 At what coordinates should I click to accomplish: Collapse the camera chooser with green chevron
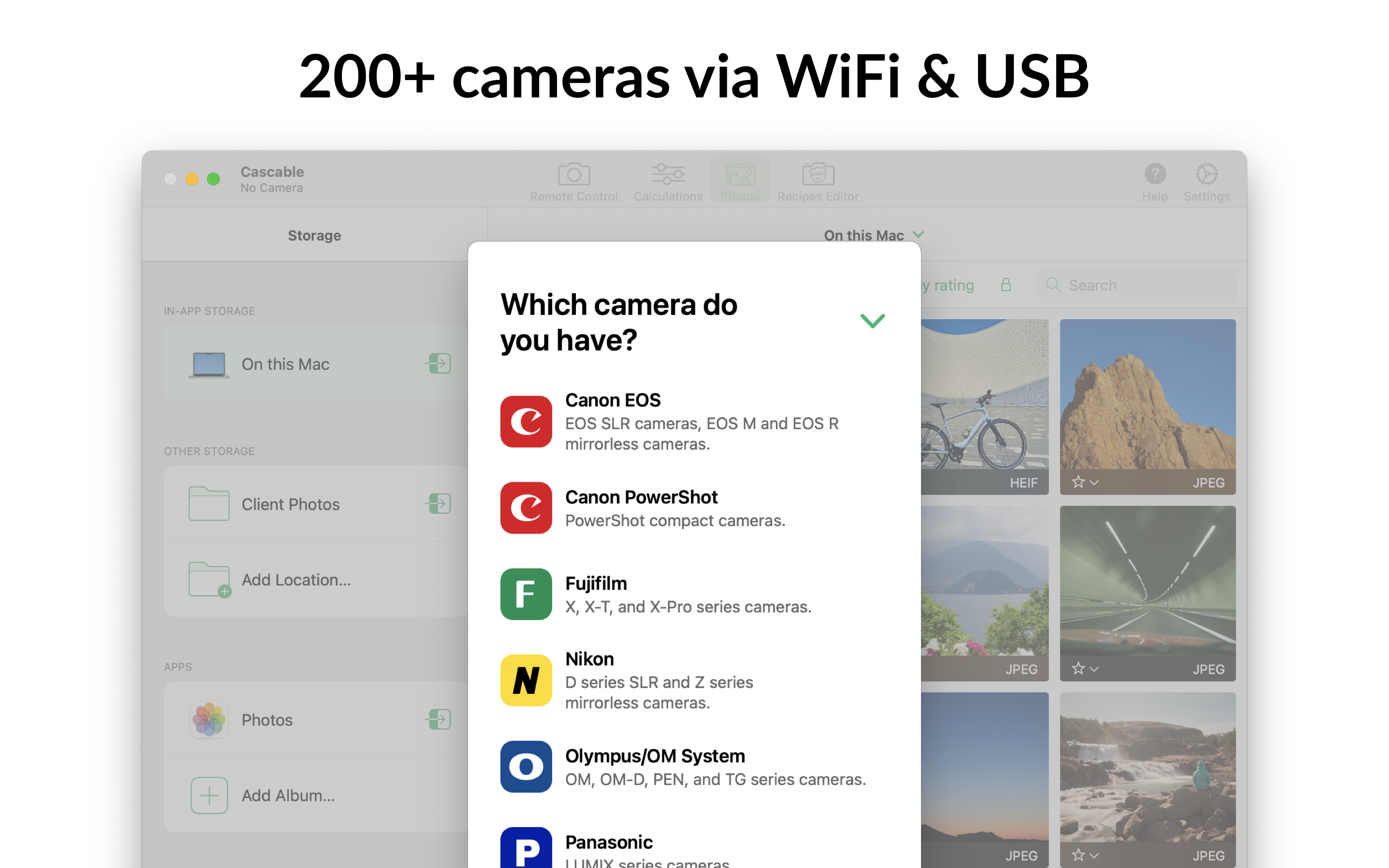click(872, 320)
